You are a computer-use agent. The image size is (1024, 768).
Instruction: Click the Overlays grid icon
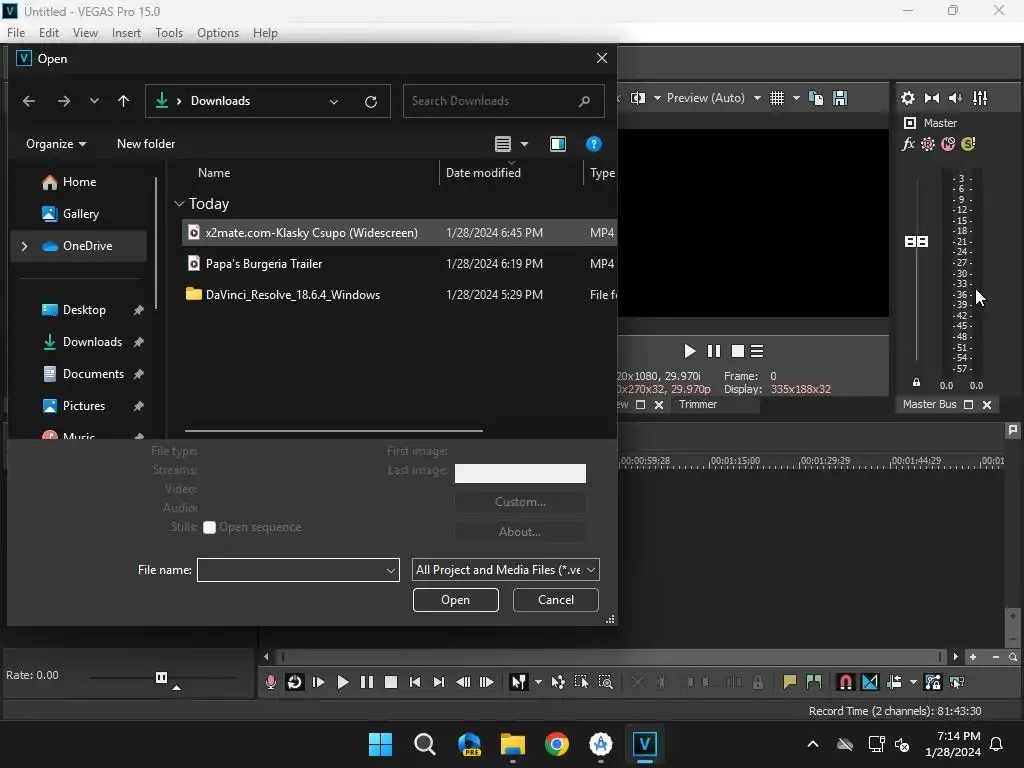click(776, 98)
